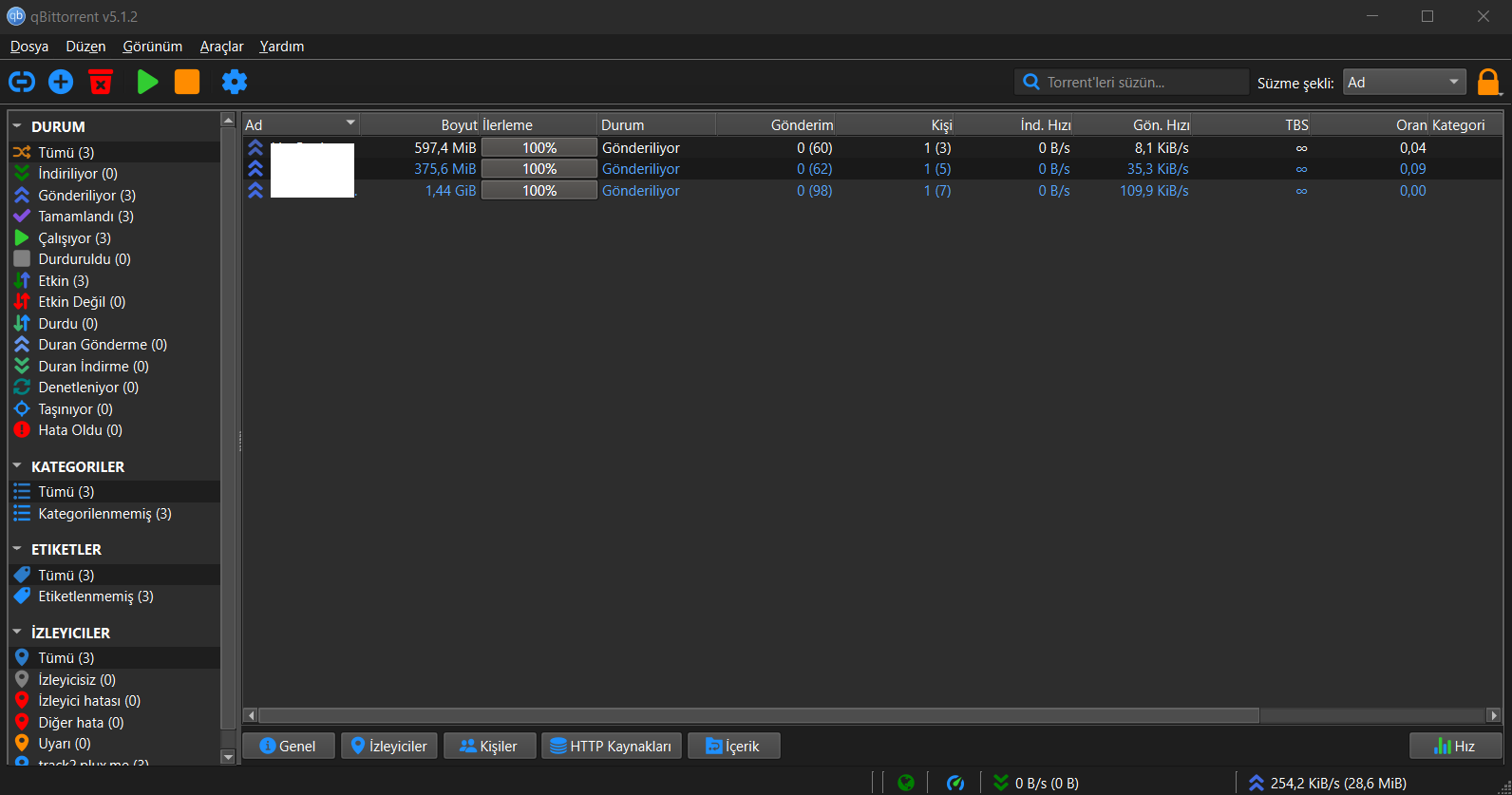Open the Araçlar menu
Screen dimensions: 1512x795
pos(221,47)
